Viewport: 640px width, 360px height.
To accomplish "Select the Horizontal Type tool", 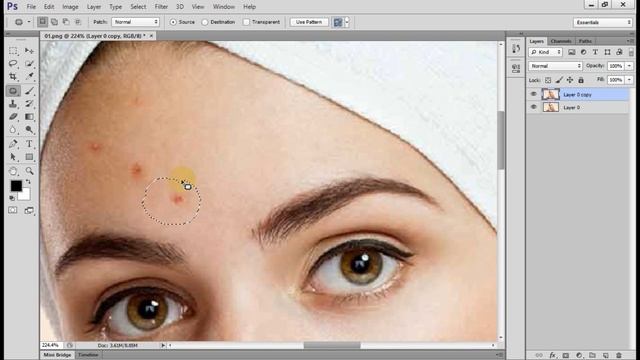I will click(x=29, y=144).
